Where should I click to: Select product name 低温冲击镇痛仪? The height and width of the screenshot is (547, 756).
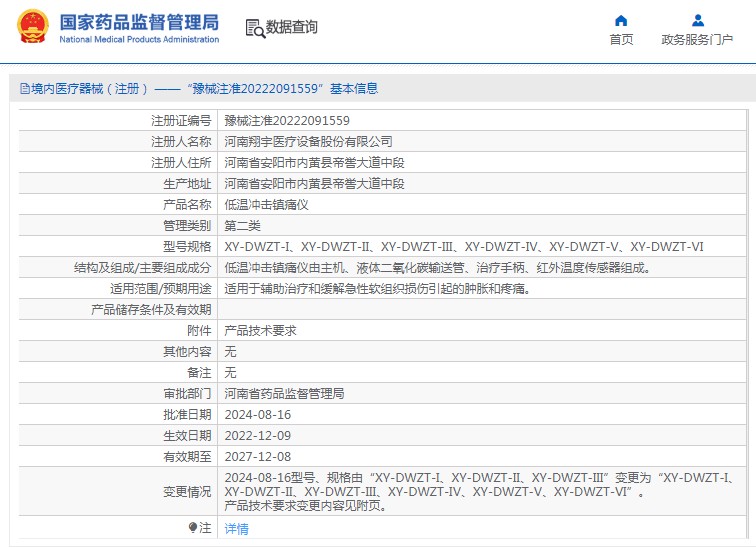267,205
